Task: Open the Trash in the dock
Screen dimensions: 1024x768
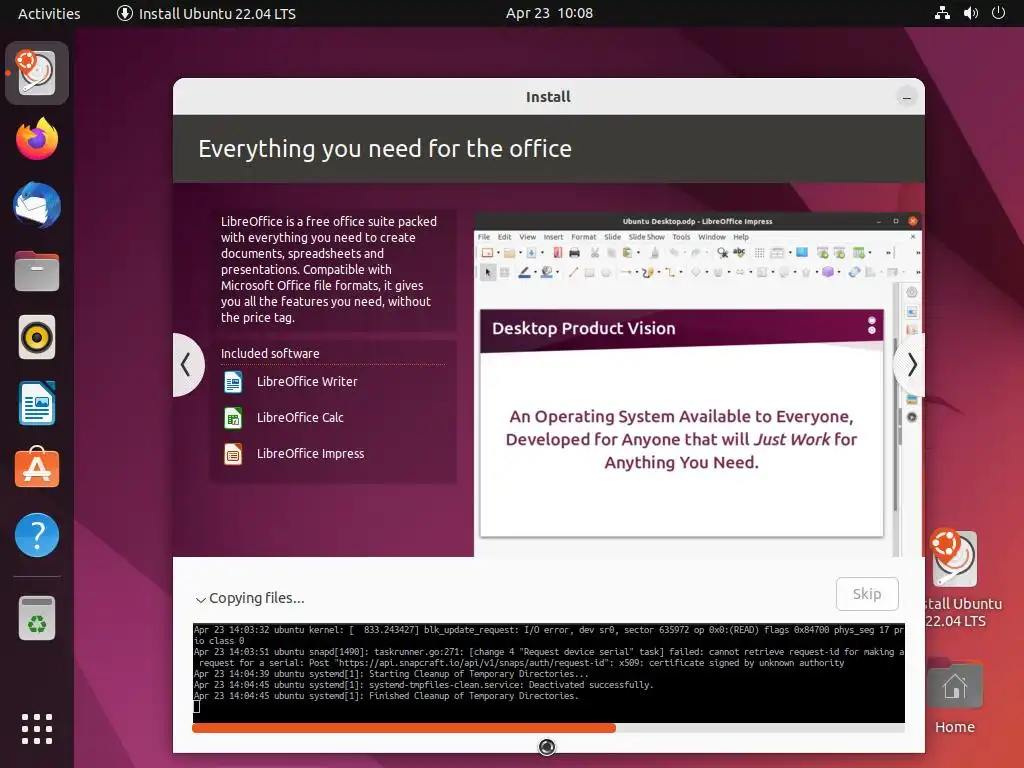Action: (x=37, y=618)
